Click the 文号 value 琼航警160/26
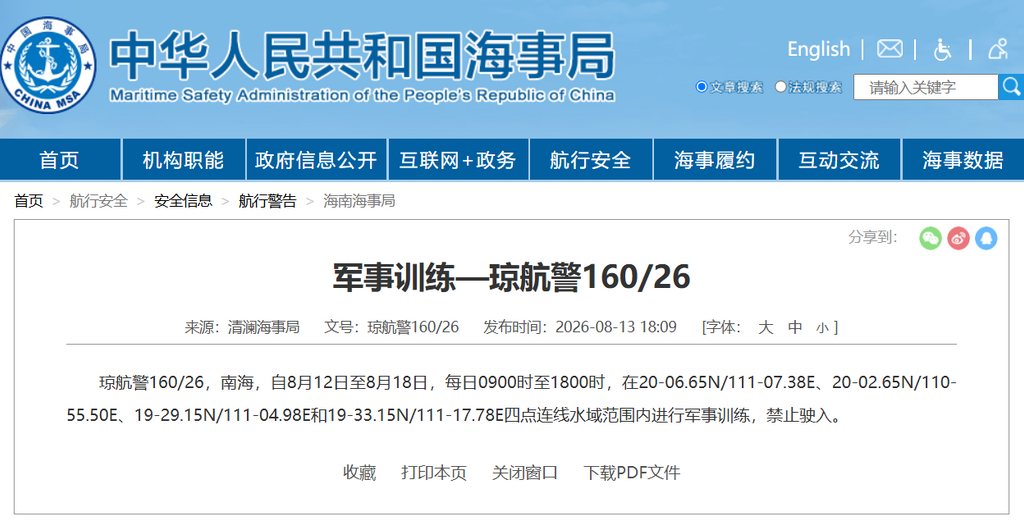Screen dimensions: 1024x521 [x=413, y=327]
